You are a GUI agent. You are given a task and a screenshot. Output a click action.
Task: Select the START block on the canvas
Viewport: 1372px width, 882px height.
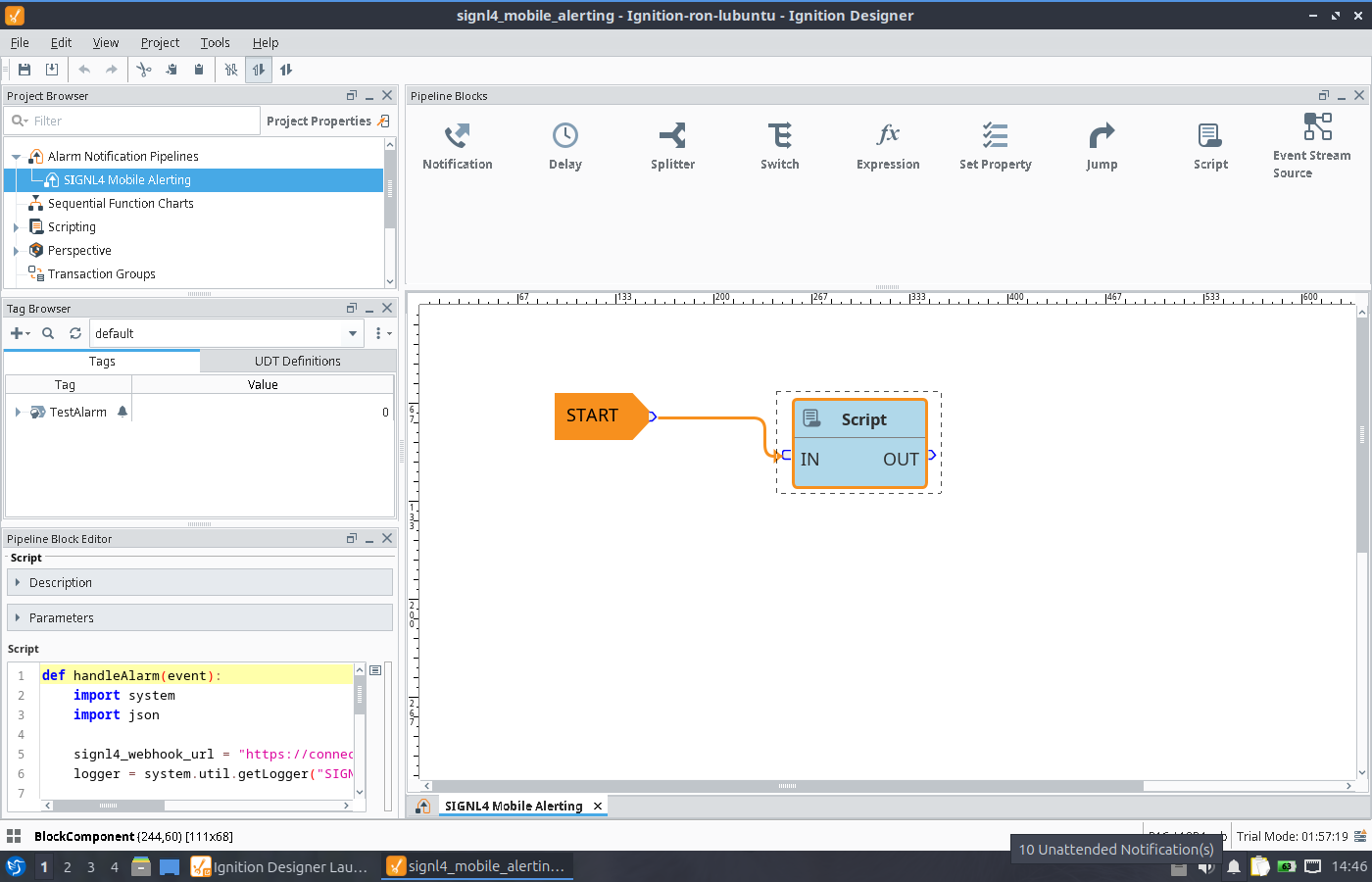tap(601, 416)
